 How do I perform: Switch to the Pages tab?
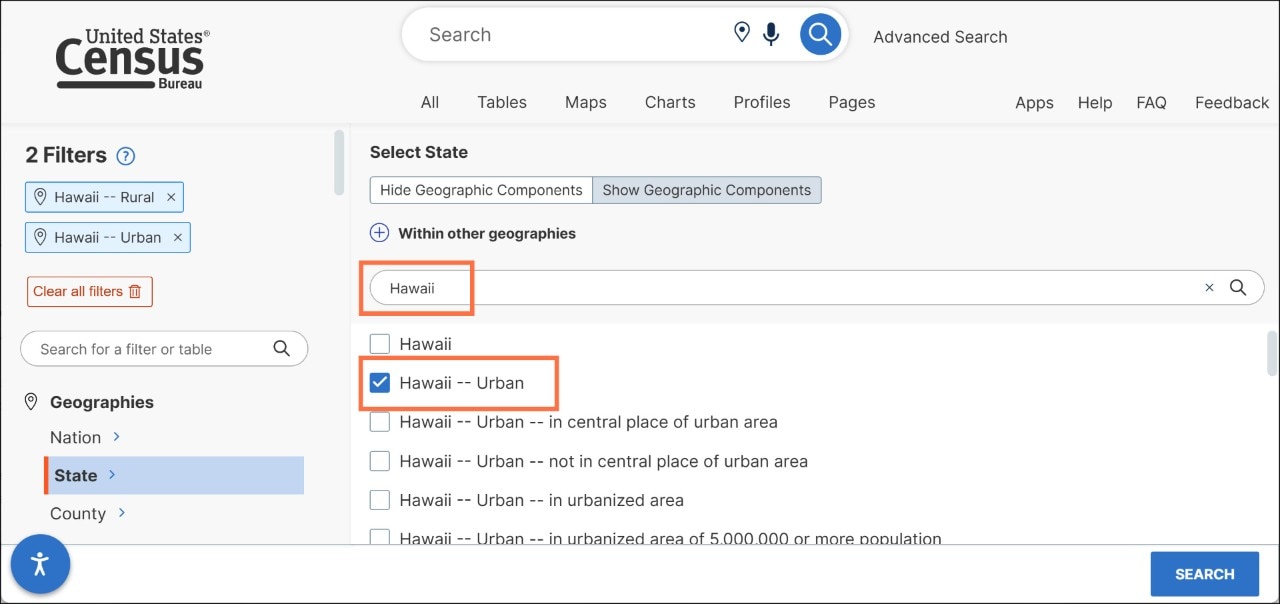pos(852,102)
